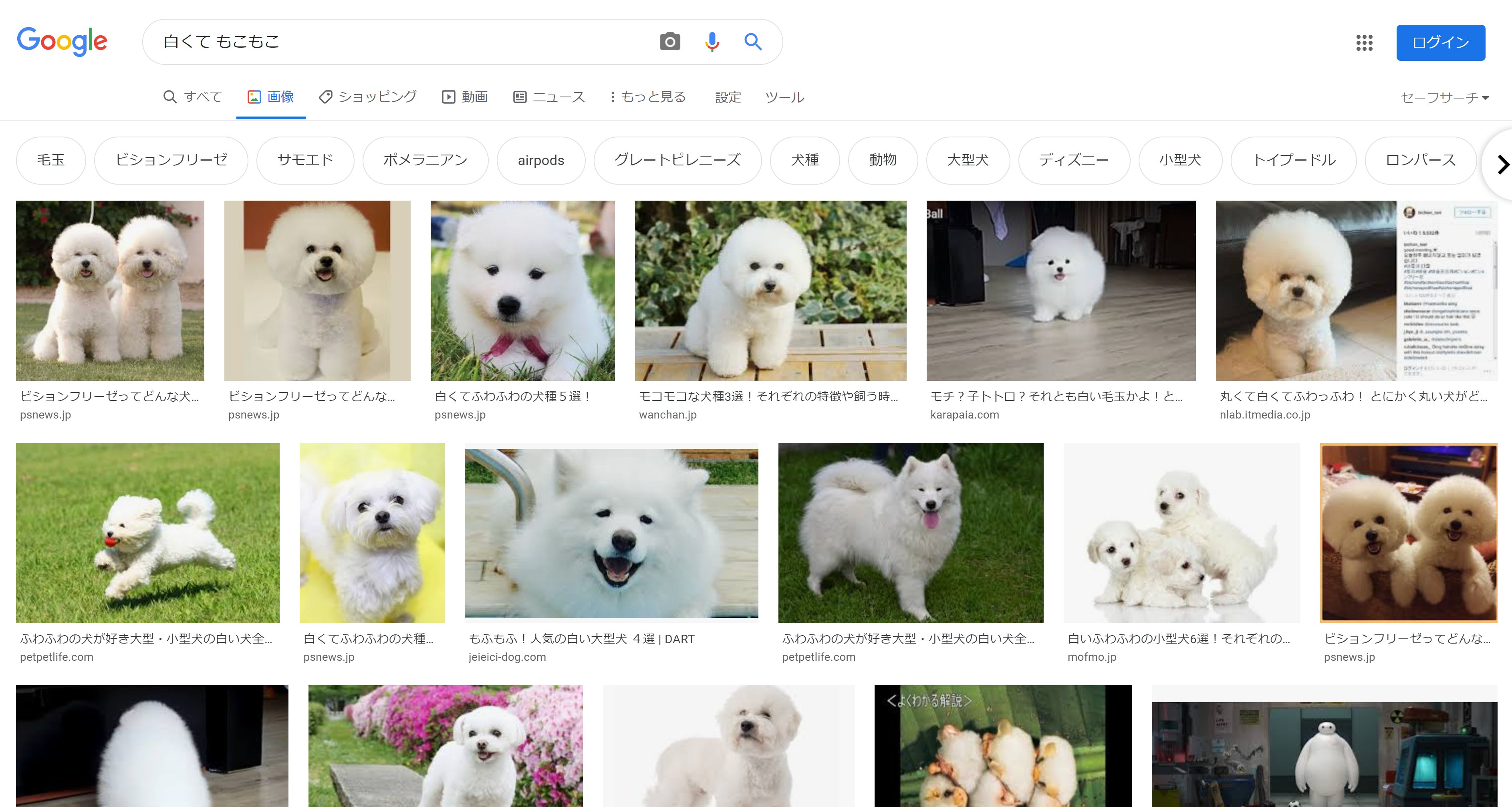Open ツール options
The height and width of the screenshot is (807, 1512).
pos(784,97)
